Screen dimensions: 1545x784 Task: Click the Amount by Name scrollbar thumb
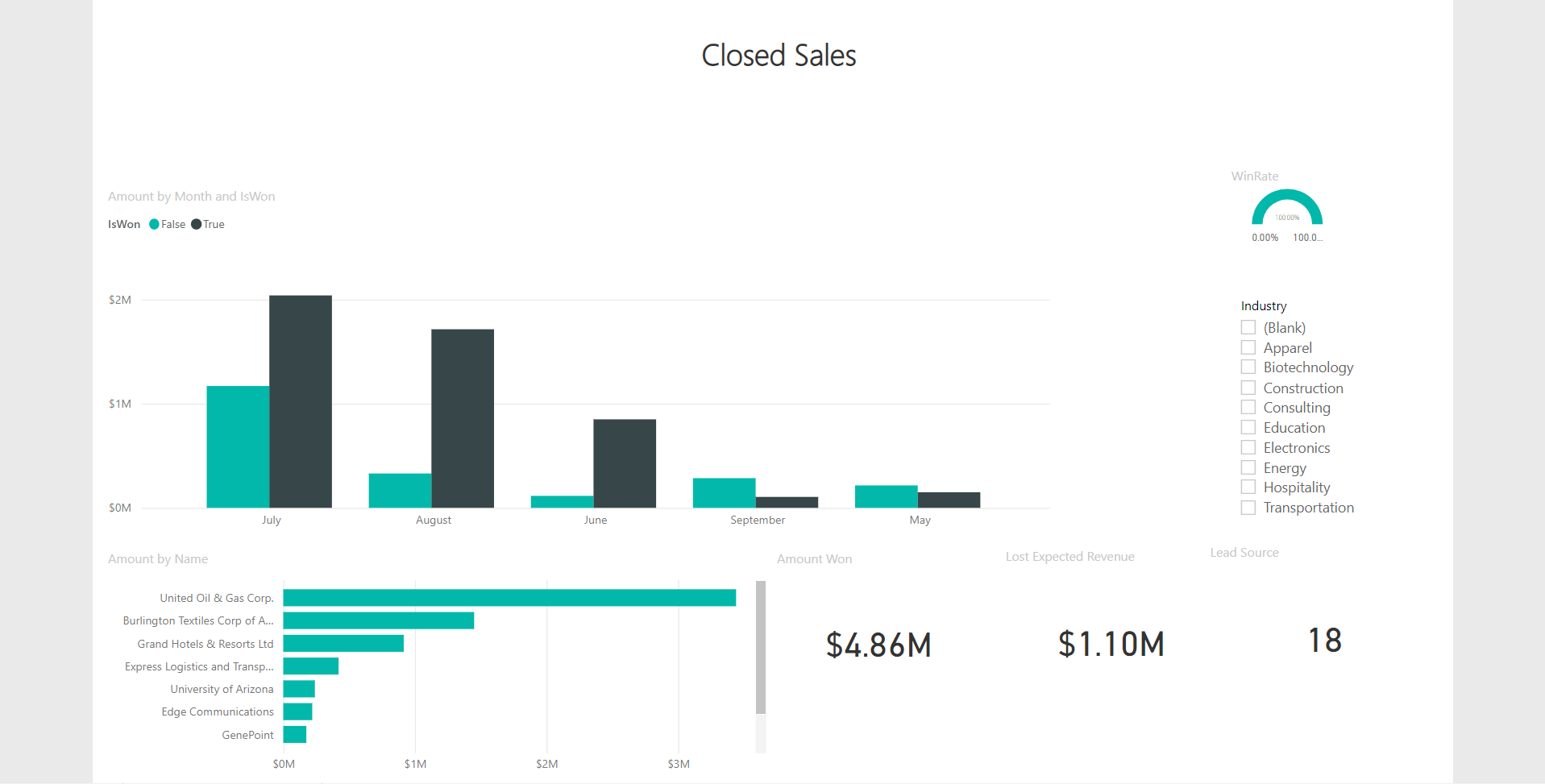(761, 647)
